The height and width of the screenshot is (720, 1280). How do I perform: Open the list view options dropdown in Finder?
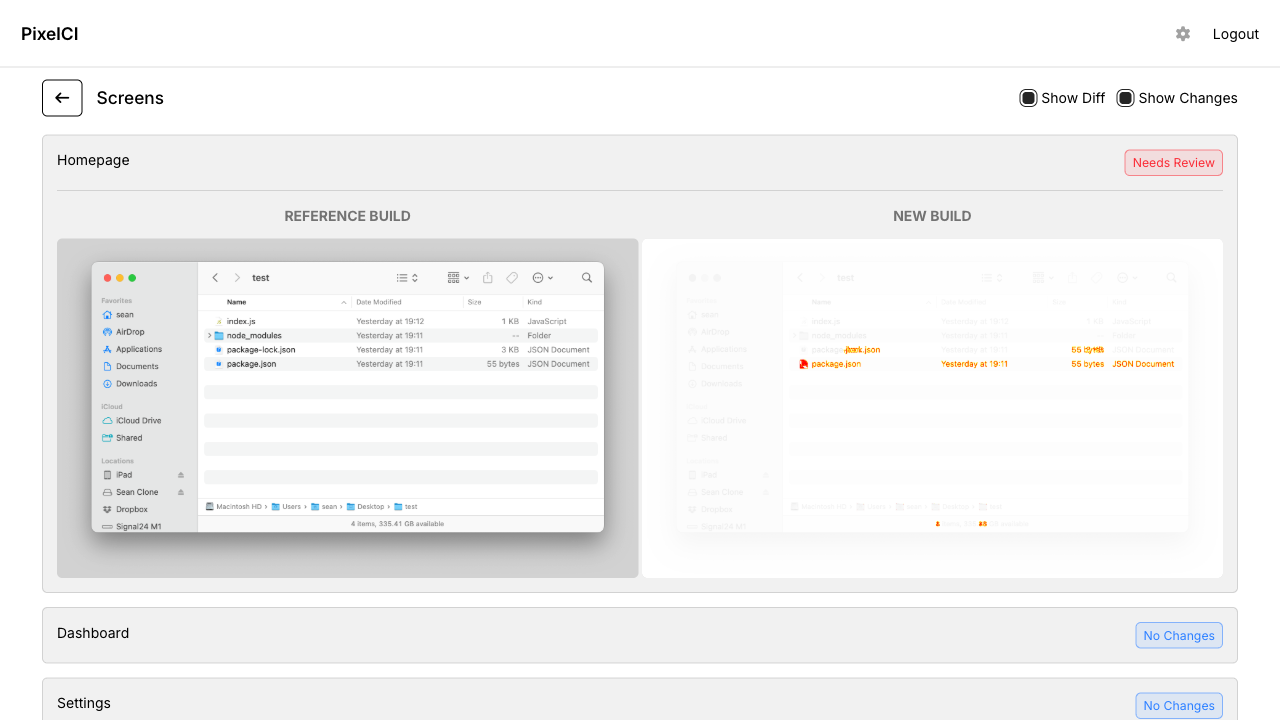407,278
